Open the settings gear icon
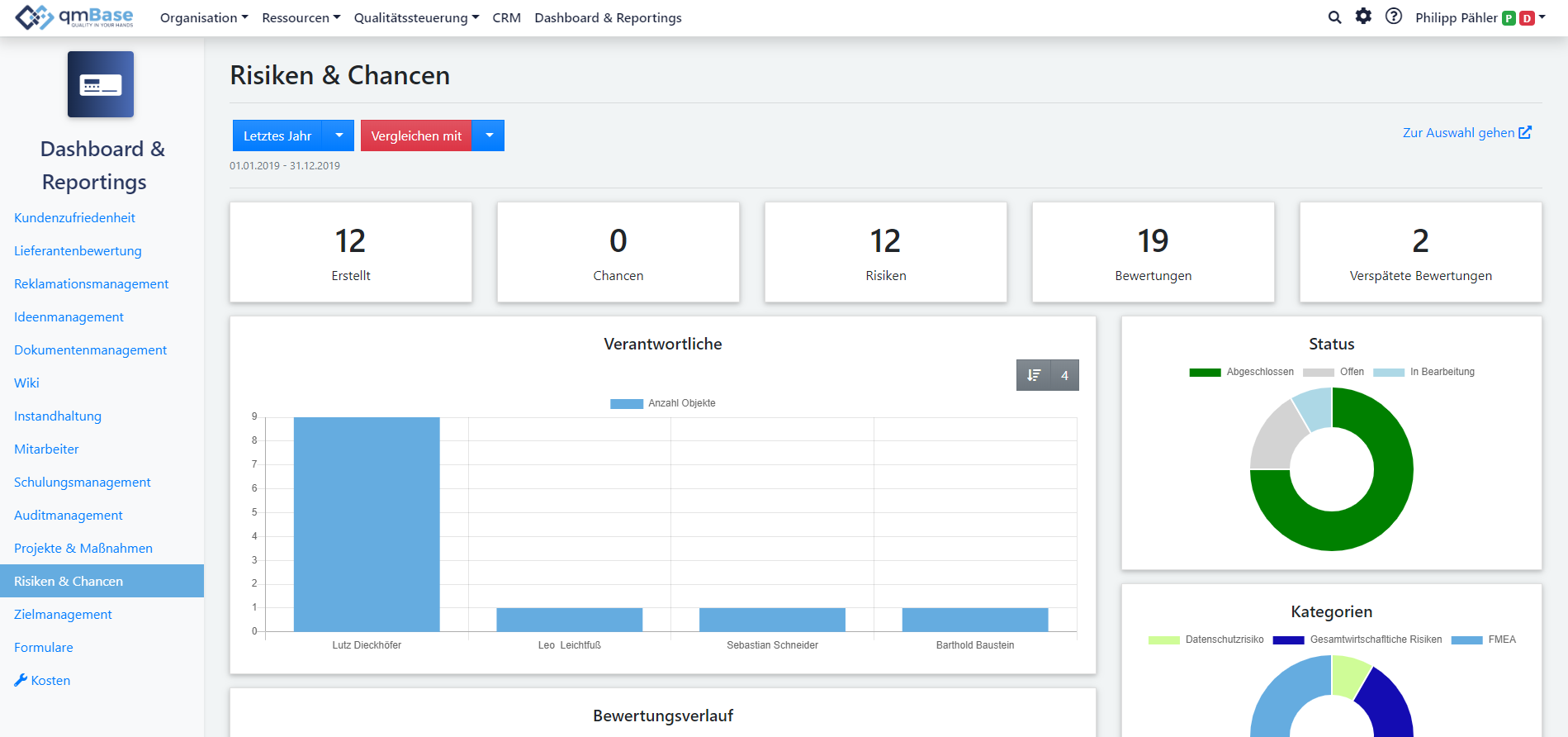The width and height of the screenshot is (1568, 737). [x=1363, y=17]
